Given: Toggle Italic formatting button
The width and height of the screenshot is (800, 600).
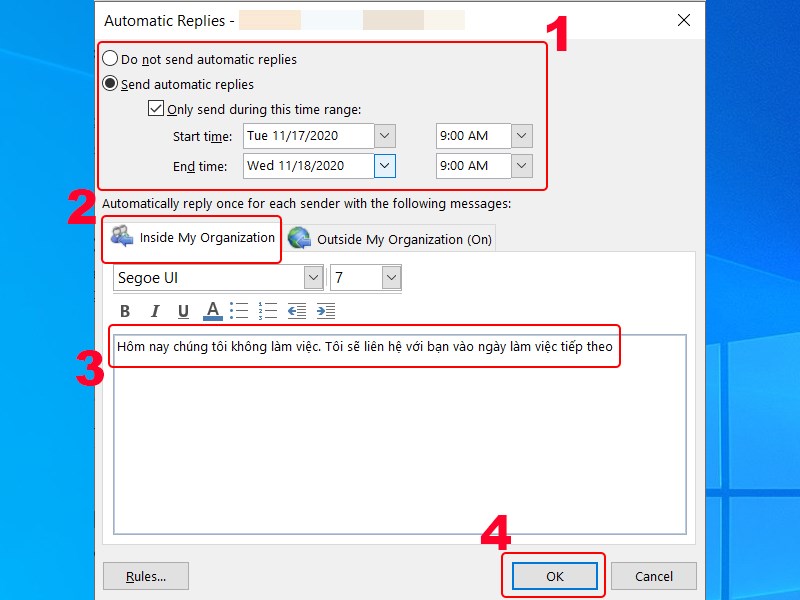Looking at the screenshot, I should pos(155,311).
